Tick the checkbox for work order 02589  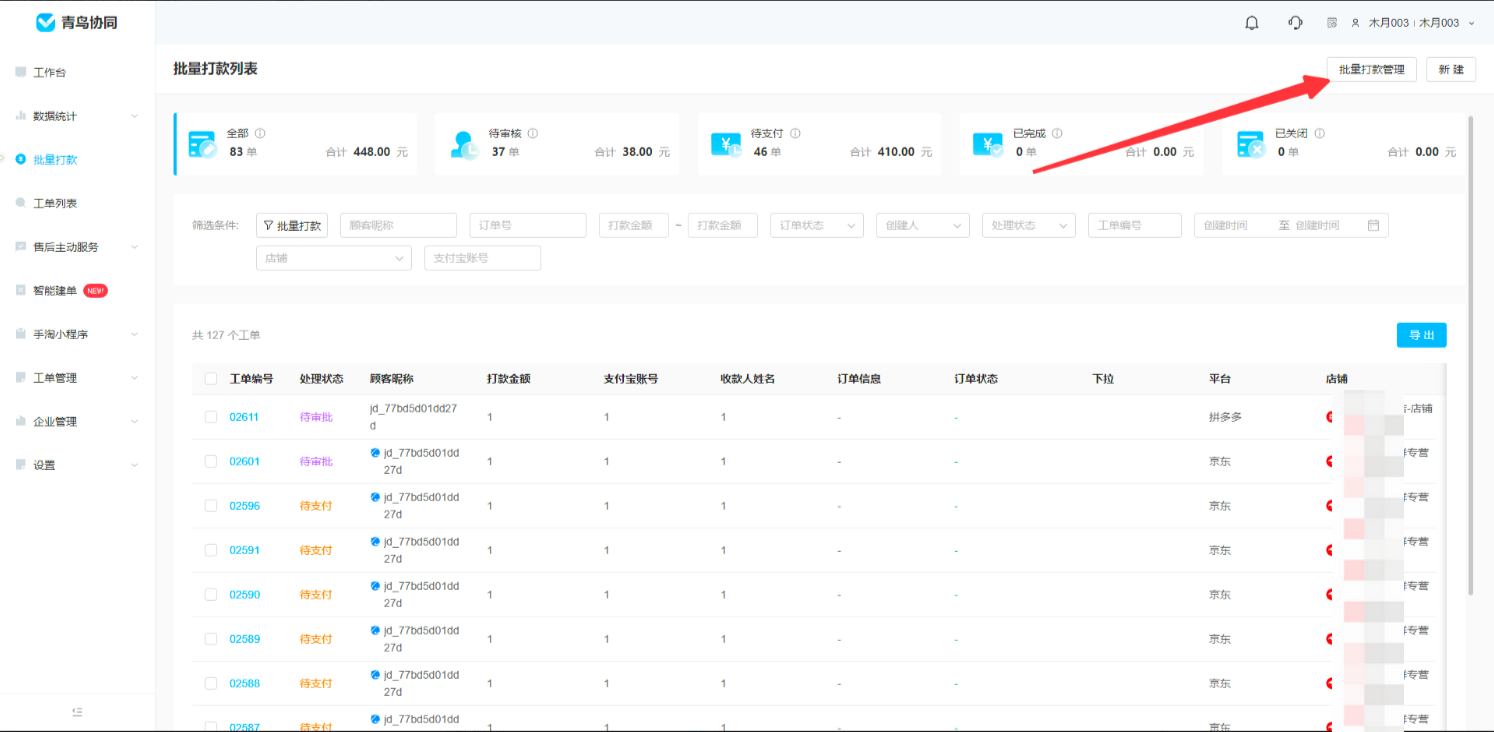point(211,639)
